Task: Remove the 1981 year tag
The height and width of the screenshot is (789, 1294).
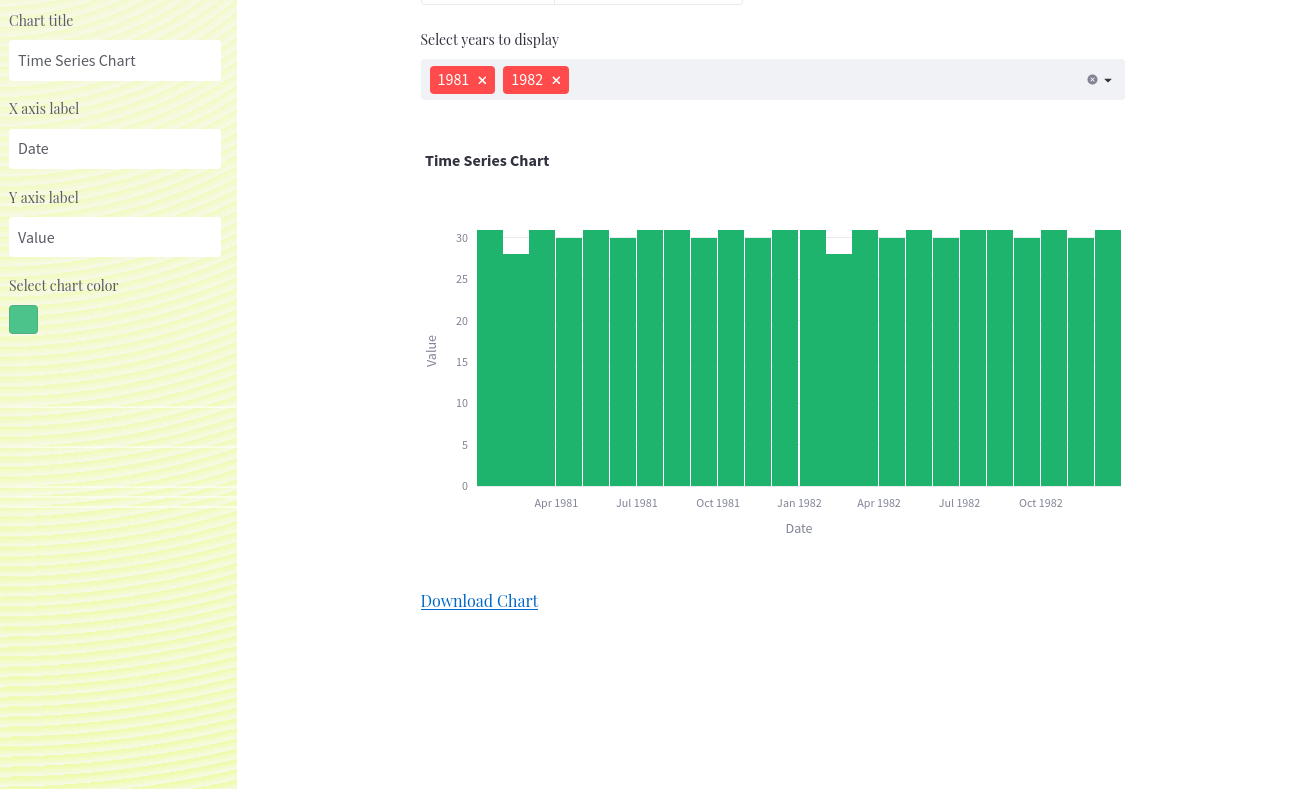Action: (482, 80)
